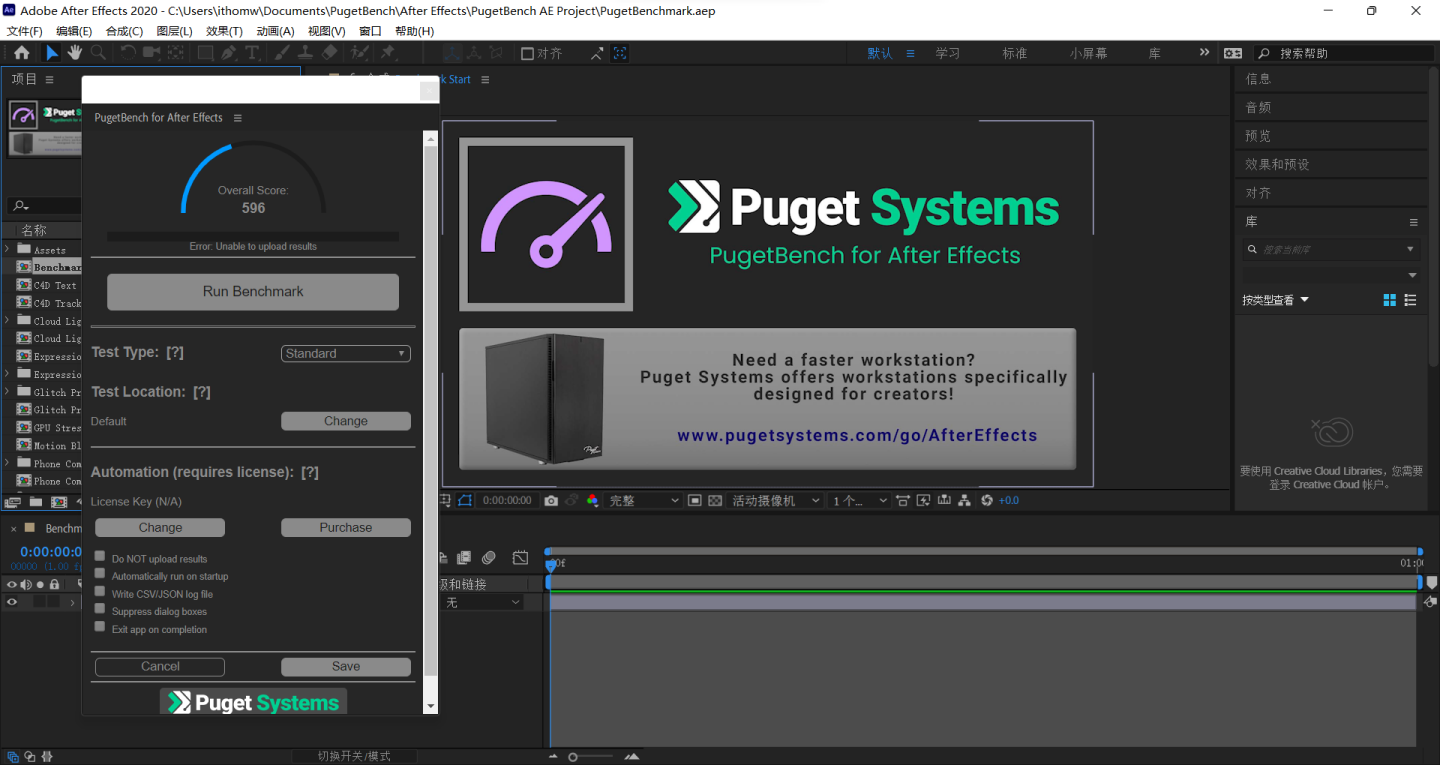The image size is (1440, 765).
Task: Select the Rectangle shape tool
Action: pos(205,53)
